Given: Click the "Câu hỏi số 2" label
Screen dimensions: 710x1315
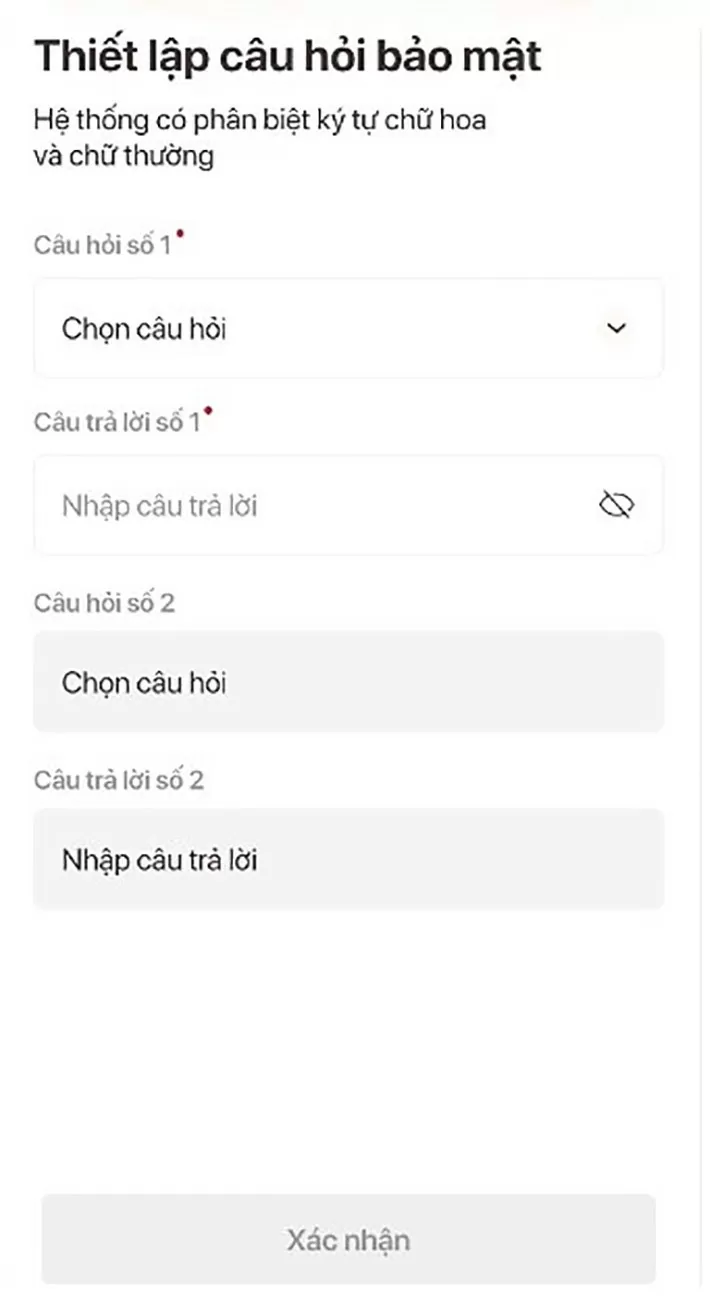Looking at the screenshot, I should pyautogui.click(x=104, y=602).
